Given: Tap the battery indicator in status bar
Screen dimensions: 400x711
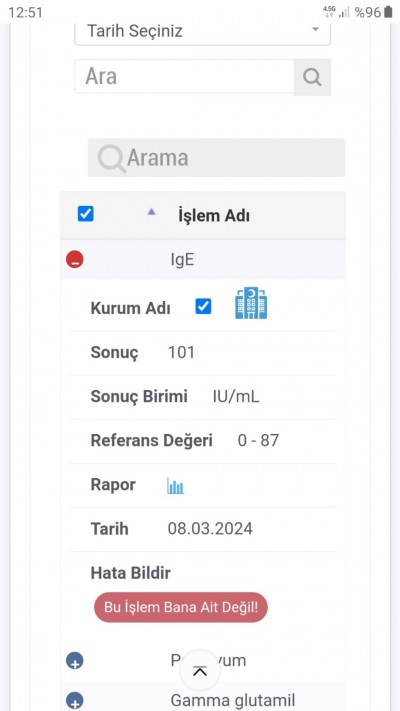Looking at the screenshot, I should coord(388,12).
